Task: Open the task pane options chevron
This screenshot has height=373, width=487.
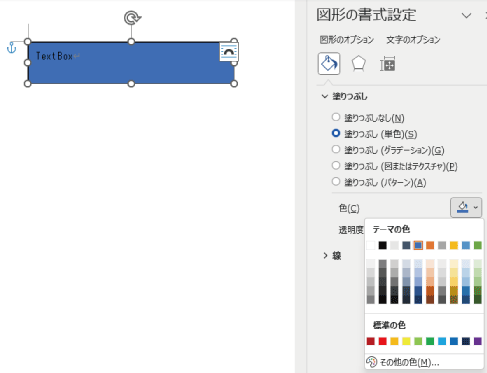Action: click(466, 15)
